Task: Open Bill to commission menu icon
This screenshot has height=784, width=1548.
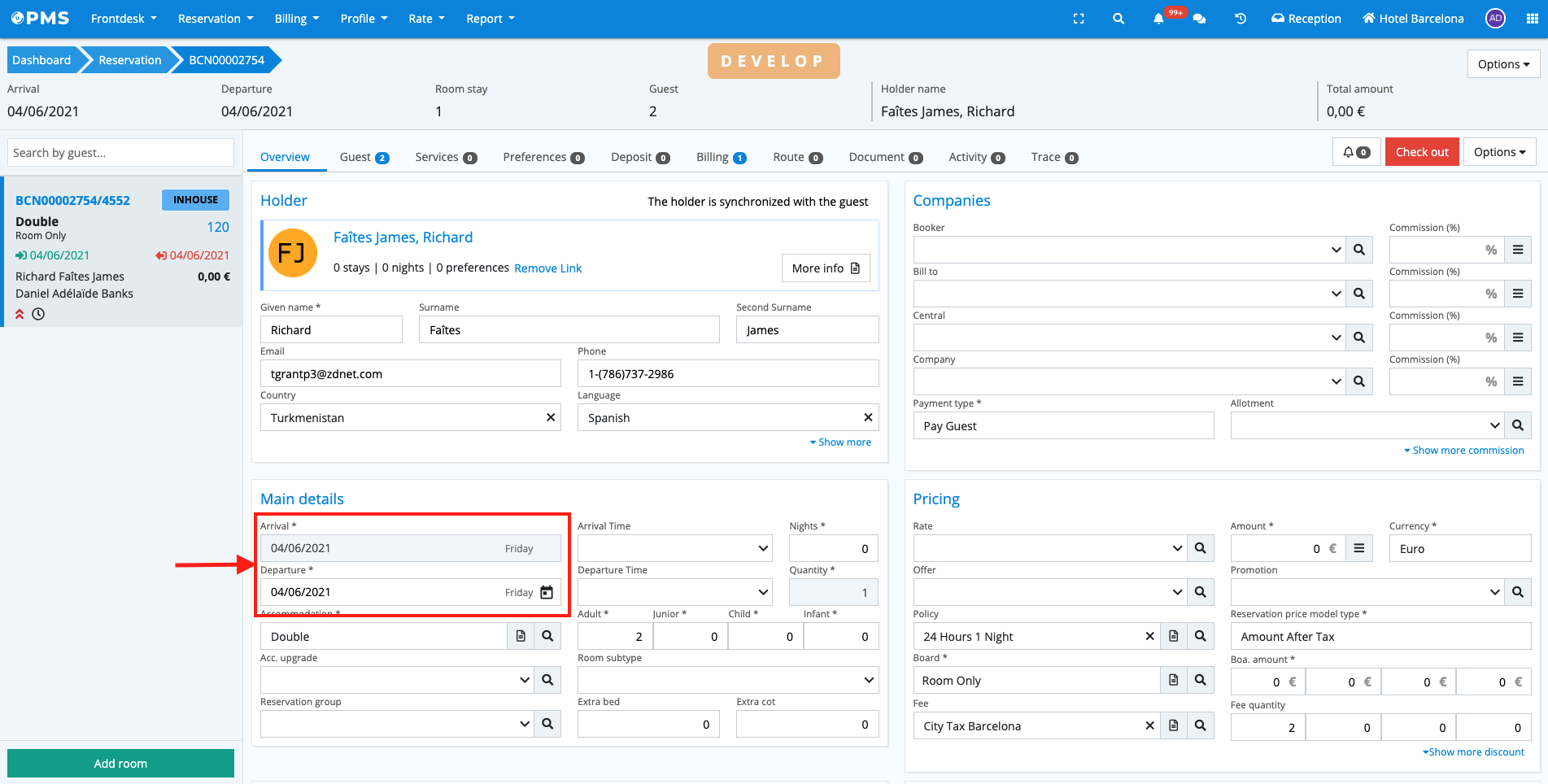Action: click(x=1518, y=294)
